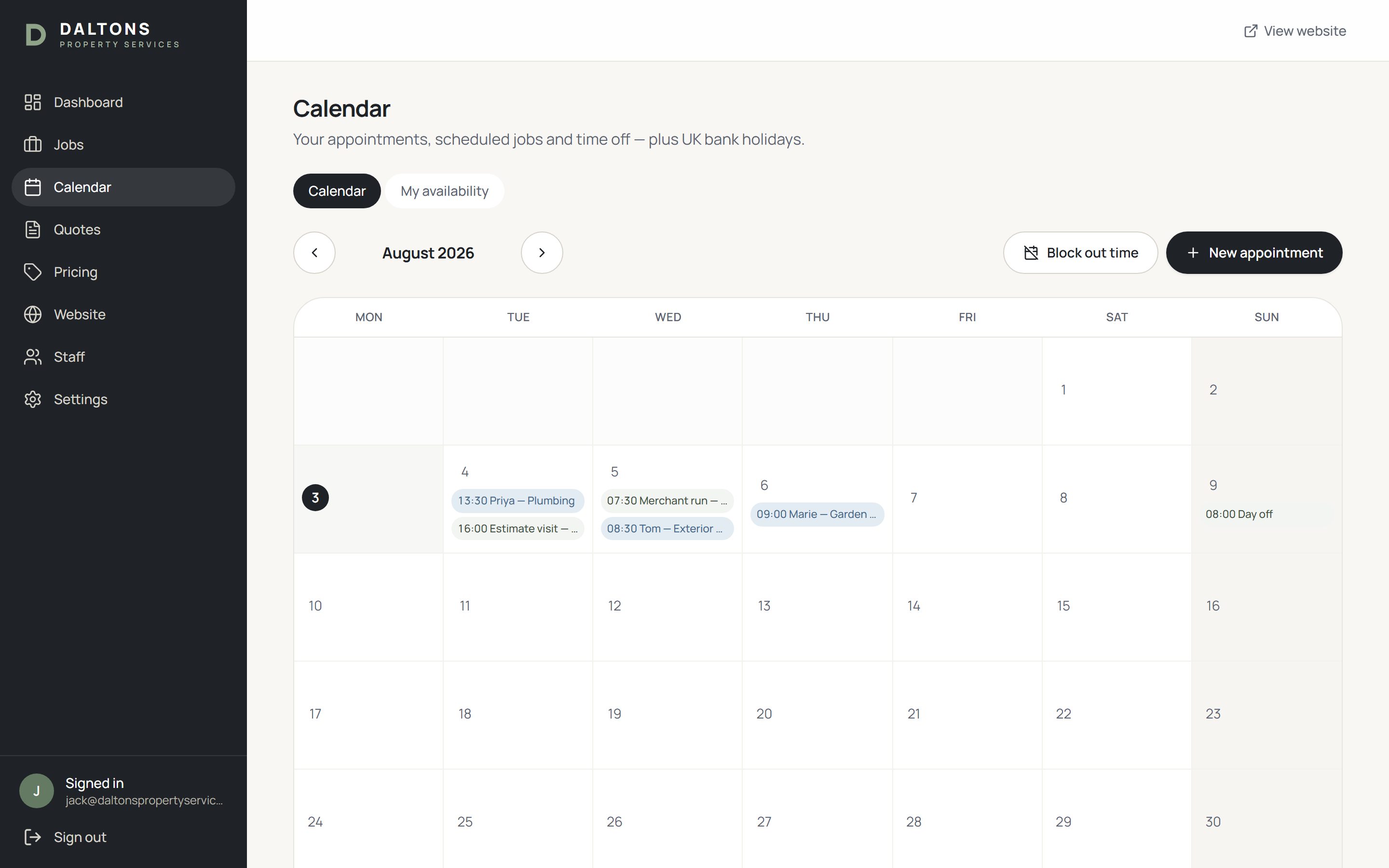
Task: Open the 13:30 Priya — Plumbing appointment
Action: 517,501
